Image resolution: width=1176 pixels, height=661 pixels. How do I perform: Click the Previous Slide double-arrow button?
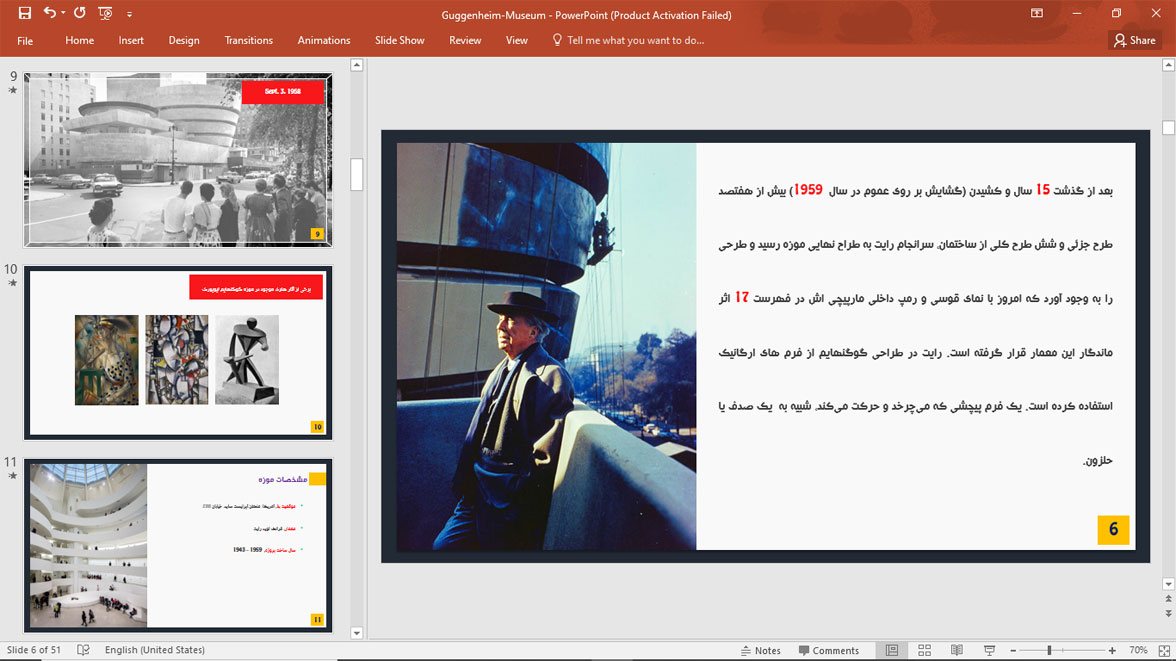[x=1168, y=599]
